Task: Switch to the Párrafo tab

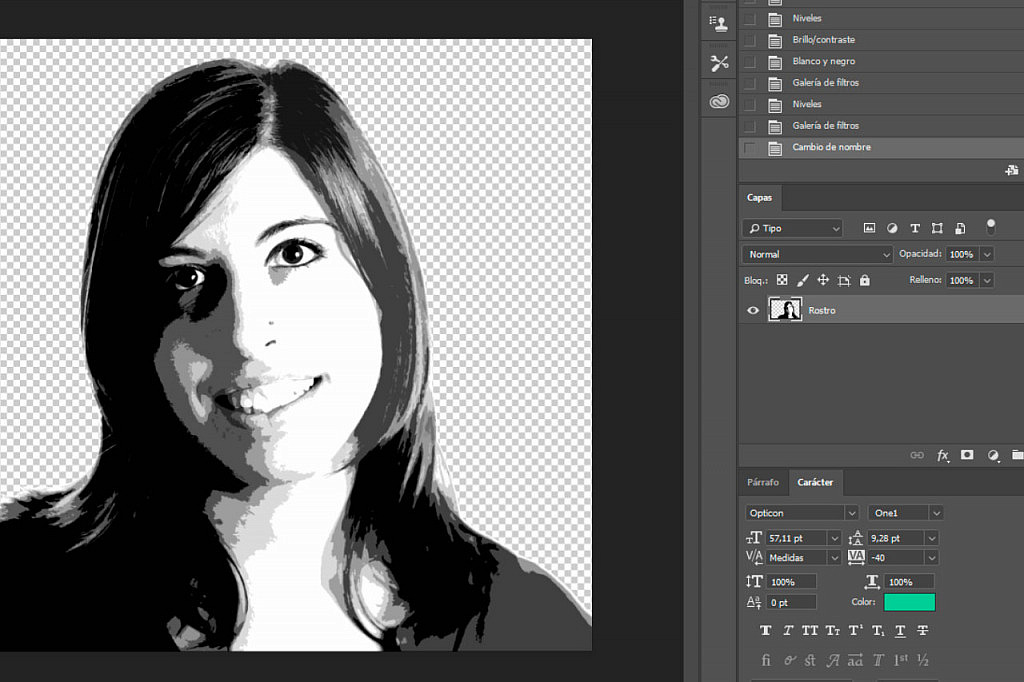Action: coord(762,482)
